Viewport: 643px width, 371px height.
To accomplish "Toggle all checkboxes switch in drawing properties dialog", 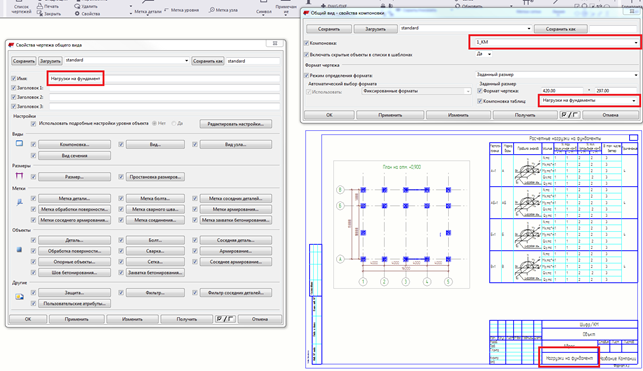I will (x=225, y=319).
